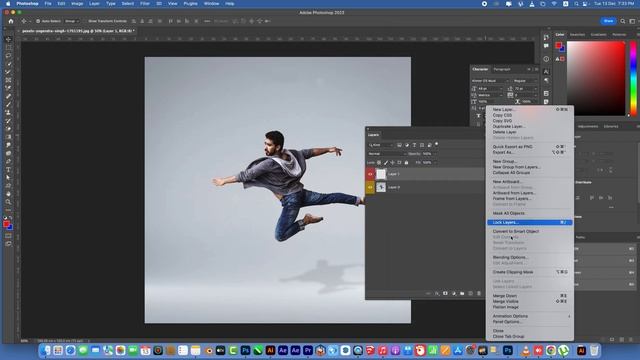Open the Filter menu in menu bar
Screen dimensions: 640x360
[145, 4]
